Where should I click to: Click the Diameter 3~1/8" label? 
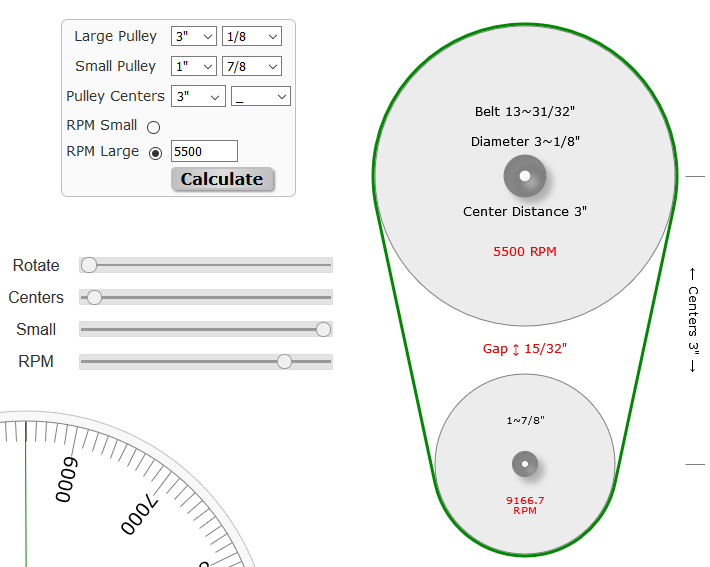click(x=525, y=141)
